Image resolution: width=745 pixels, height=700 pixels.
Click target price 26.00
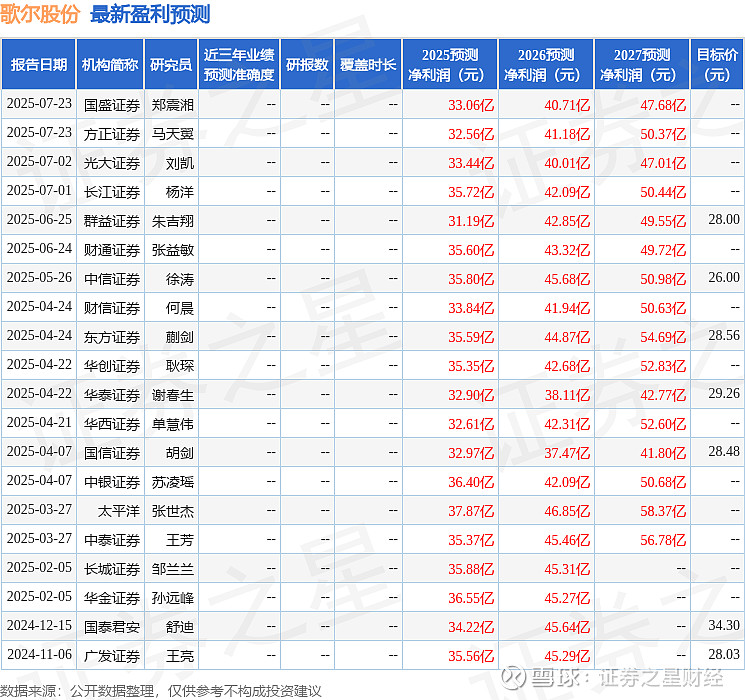[x=724, y=277]
